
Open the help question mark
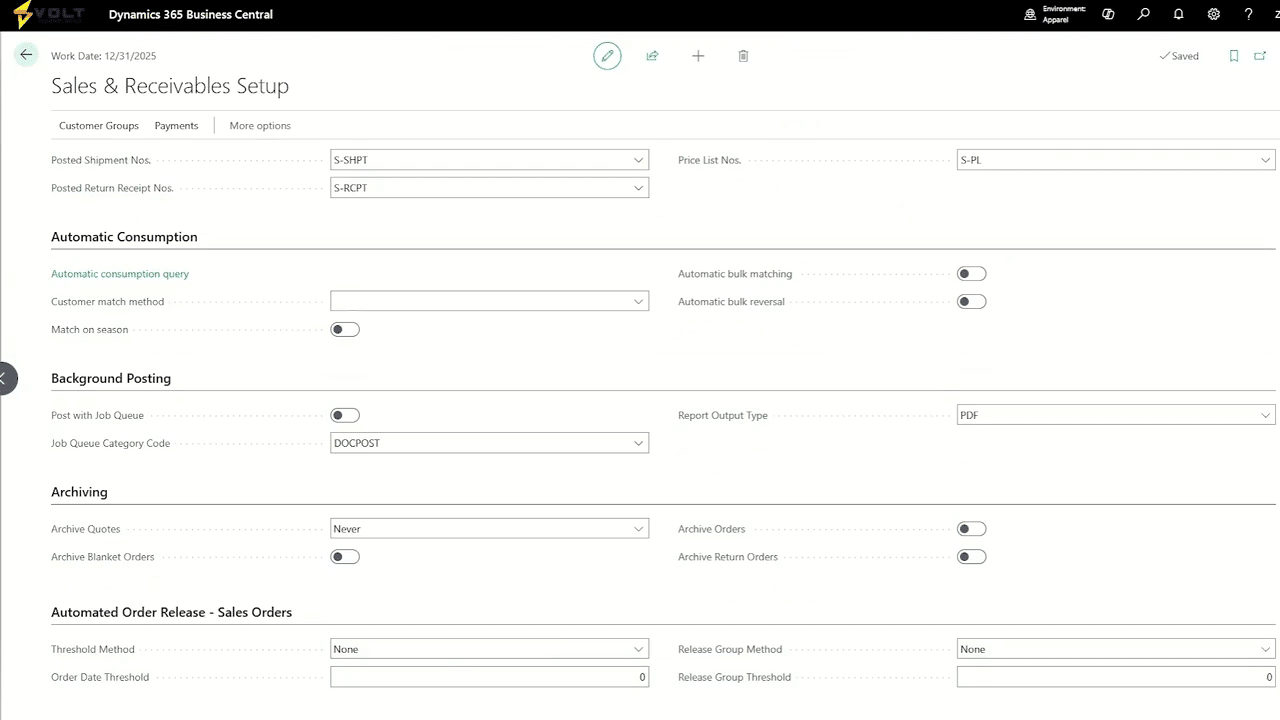(x=1248, y=14)
